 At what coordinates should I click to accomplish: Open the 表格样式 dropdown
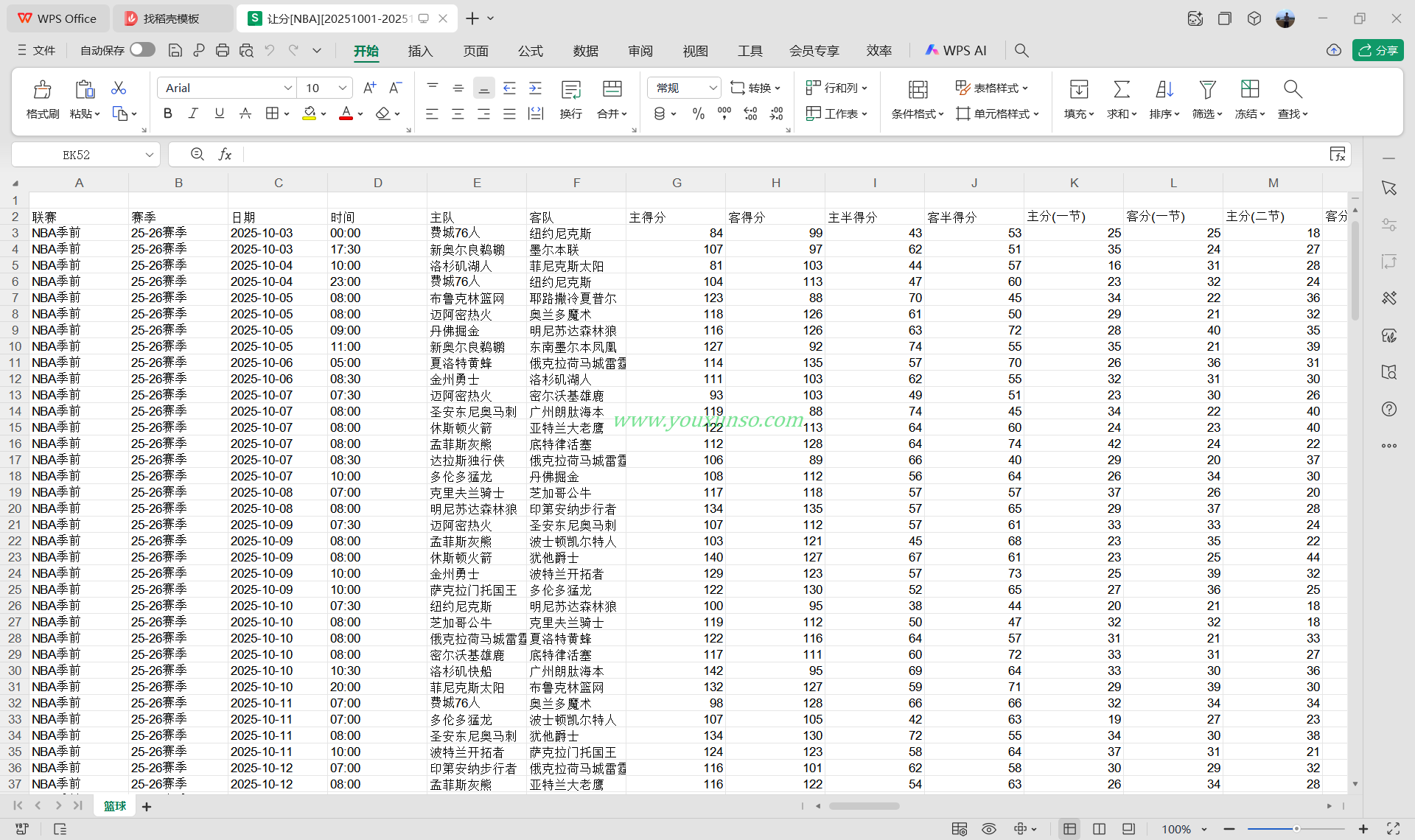[x=991, y=88]
